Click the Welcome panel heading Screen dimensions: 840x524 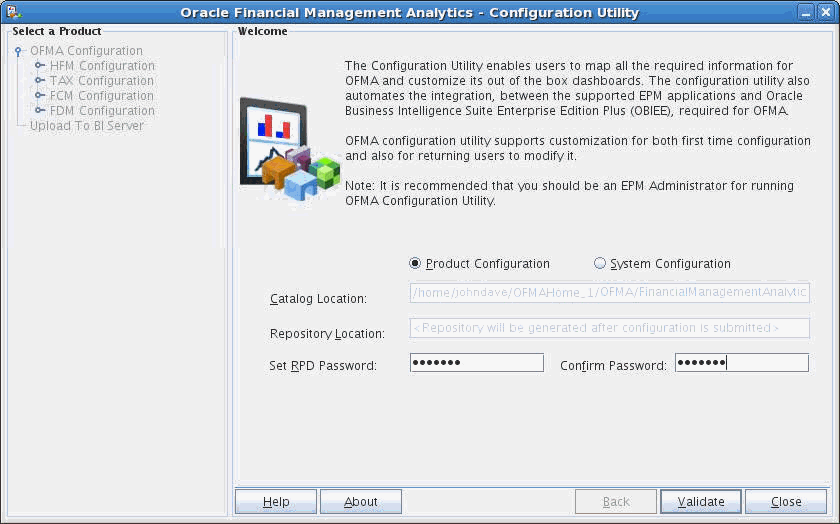(262, 31)
